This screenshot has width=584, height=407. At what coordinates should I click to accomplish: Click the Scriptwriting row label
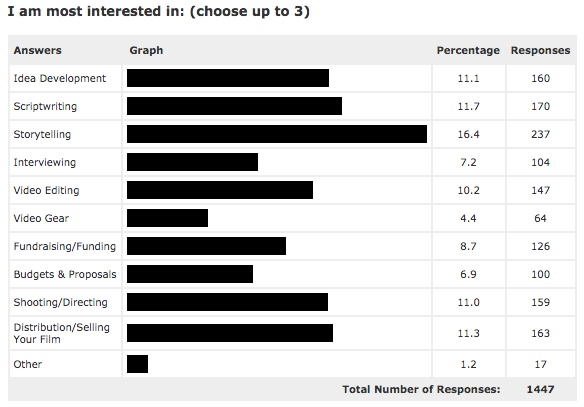click(45, 106)
